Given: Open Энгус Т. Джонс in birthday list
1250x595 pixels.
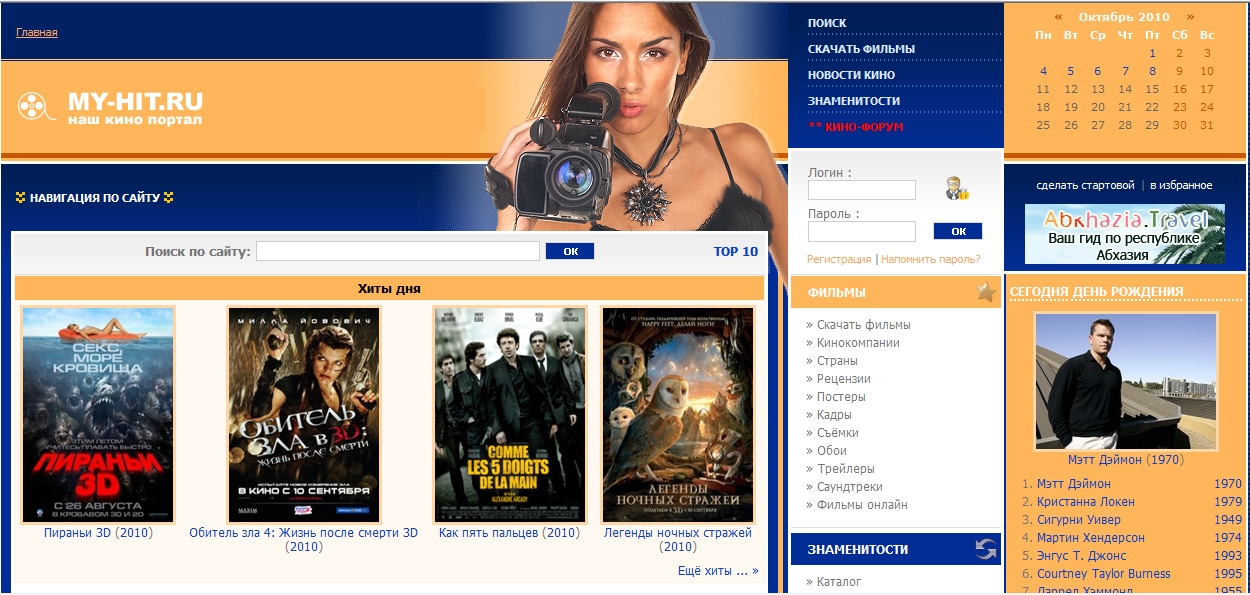Looking at the screenshot, I should 1082,556.
